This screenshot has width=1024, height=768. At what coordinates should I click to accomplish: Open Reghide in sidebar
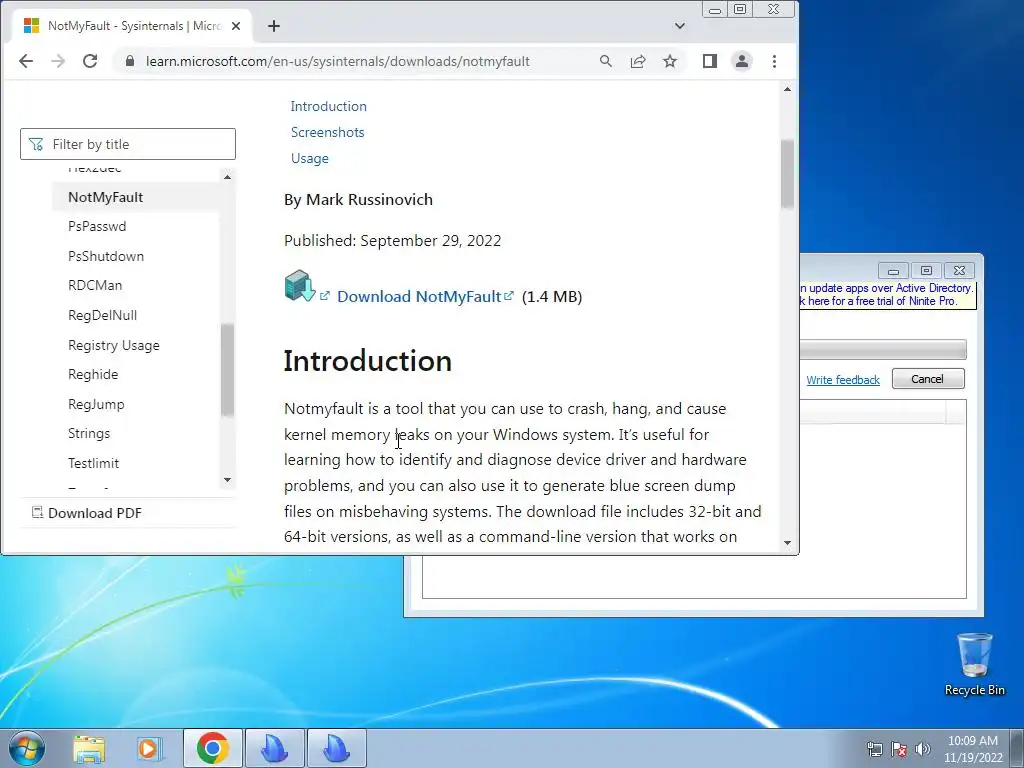[x=93, y=374]
